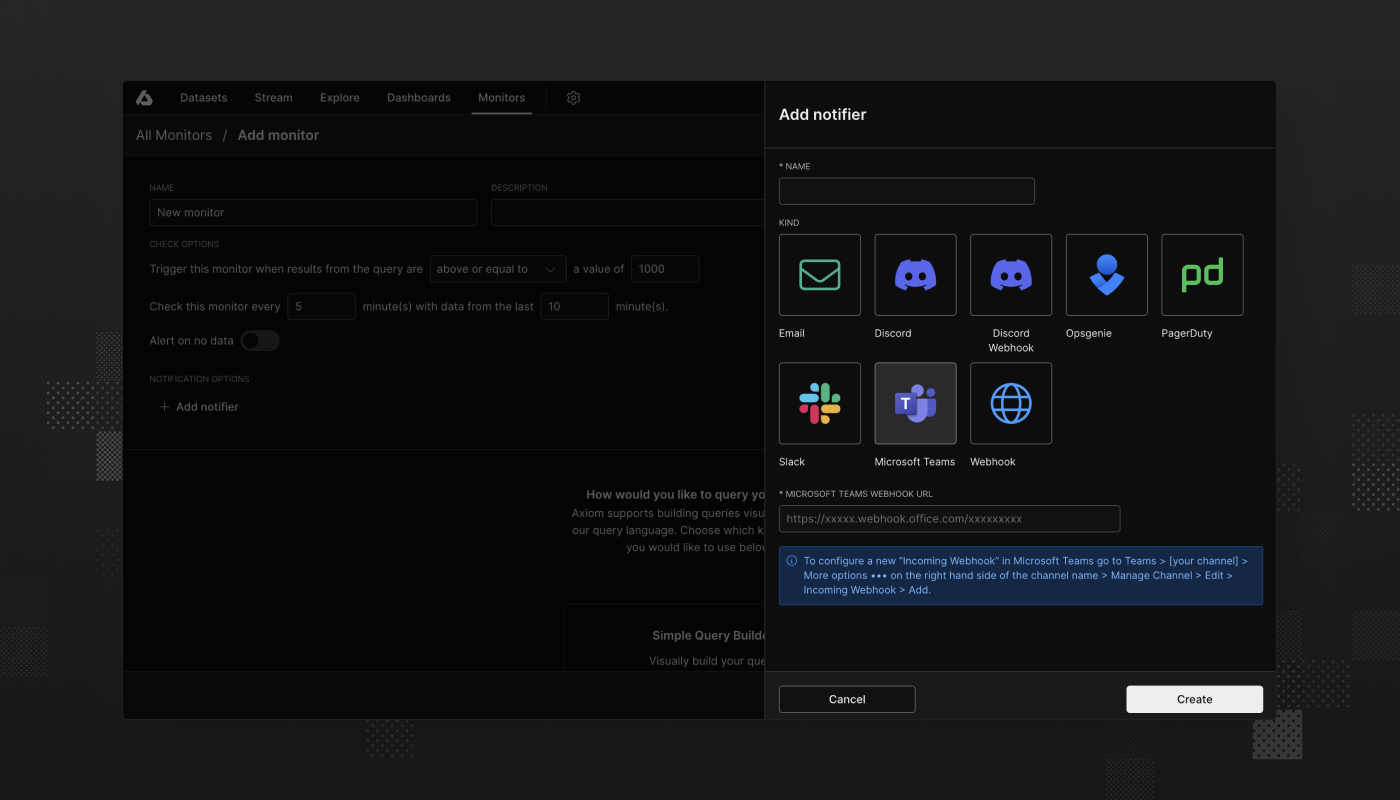Choose the Discord Webhook notifier tile

click(x=1011, y=275)
